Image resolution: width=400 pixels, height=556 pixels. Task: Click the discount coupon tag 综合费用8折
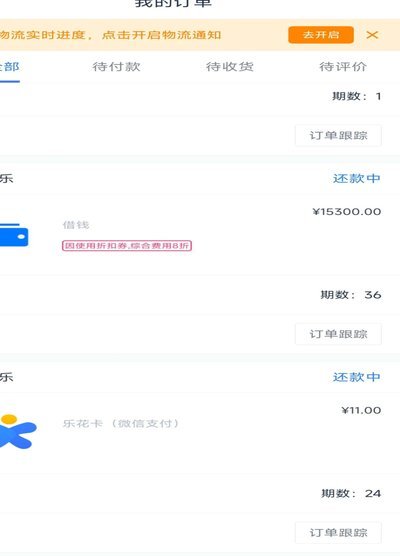[127, 246]
